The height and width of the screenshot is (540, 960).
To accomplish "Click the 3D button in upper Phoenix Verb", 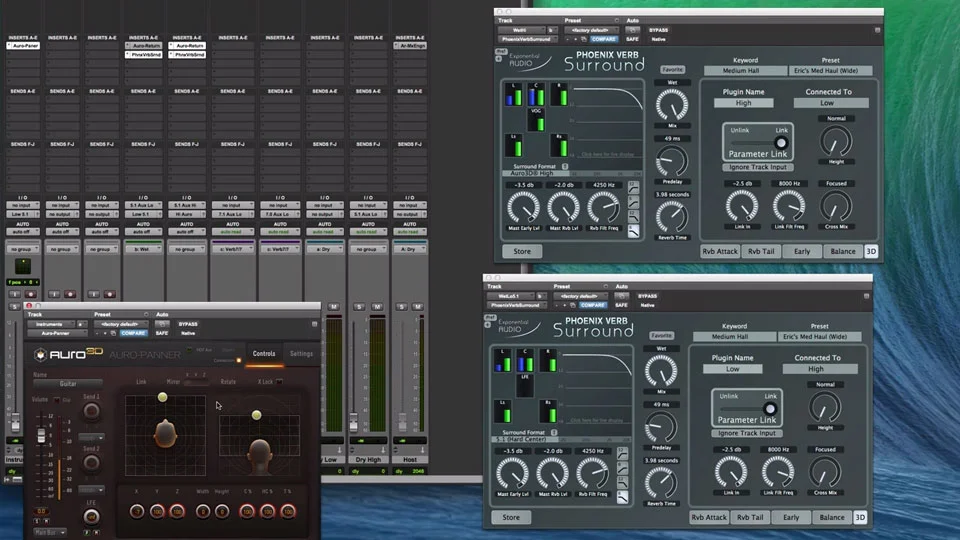I will point(871,251).
